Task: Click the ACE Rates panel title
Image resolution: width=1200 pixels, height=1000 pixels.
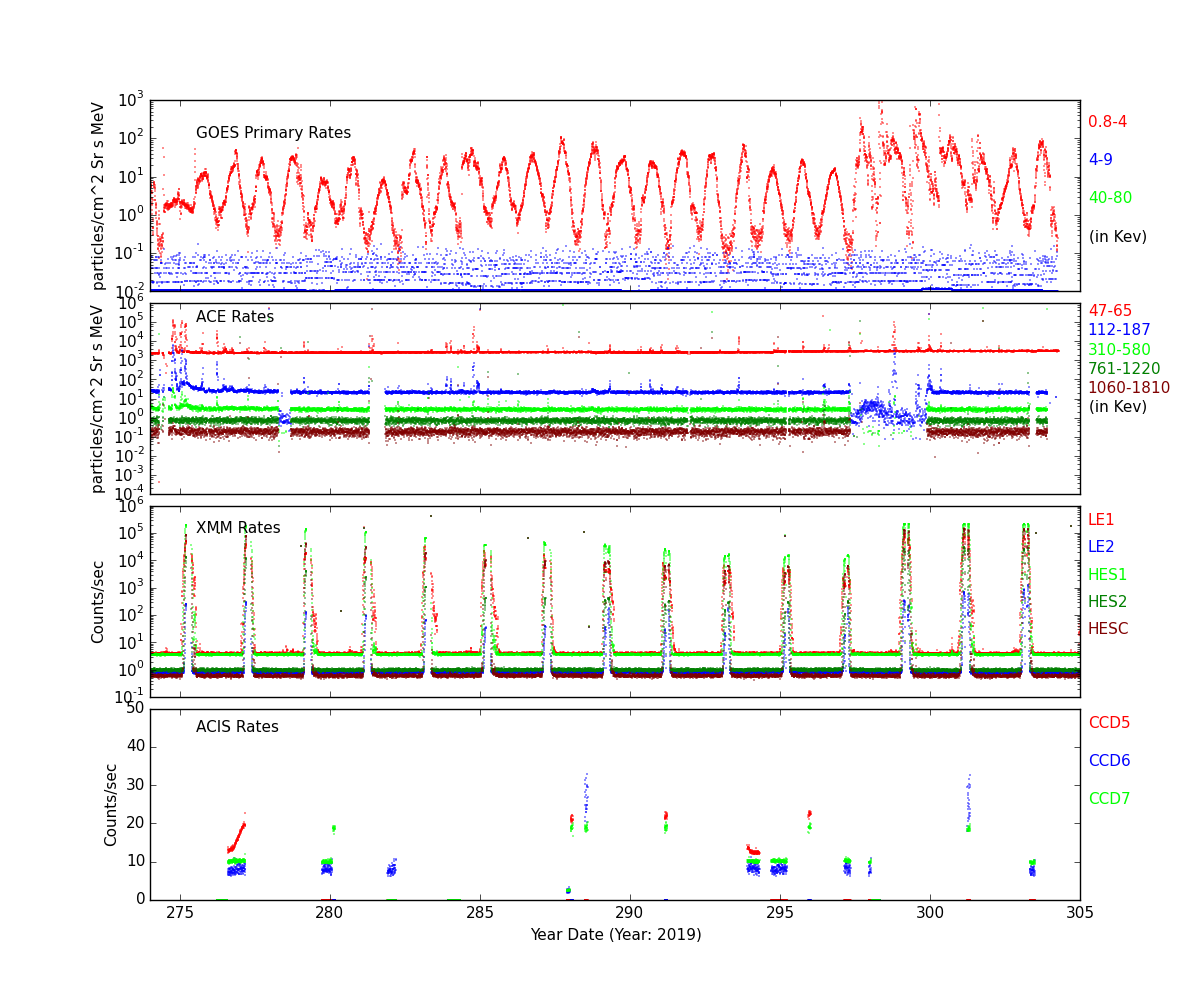Action: (234, 317)
